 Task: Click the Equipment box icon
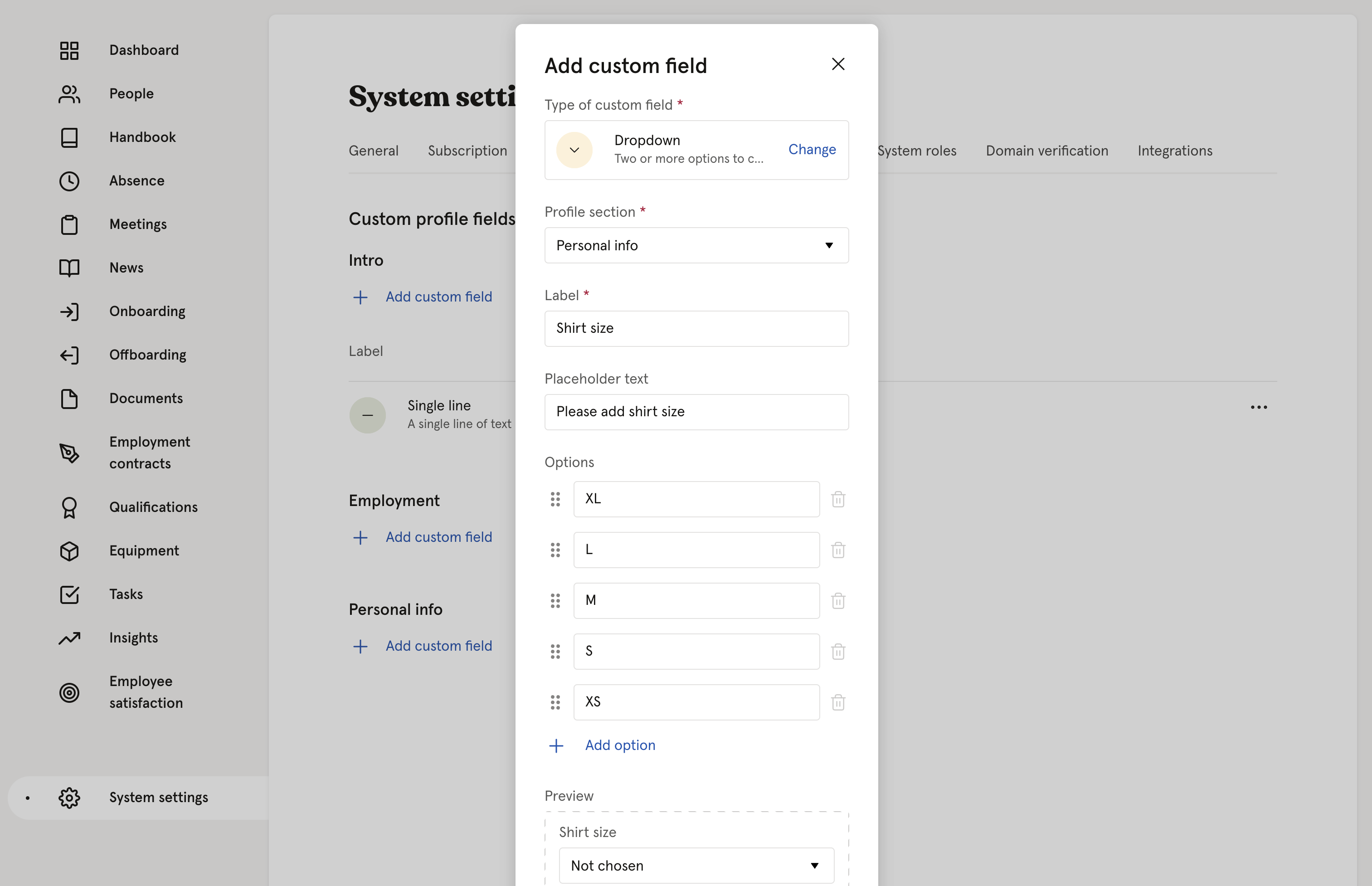(x=69, y=551)
